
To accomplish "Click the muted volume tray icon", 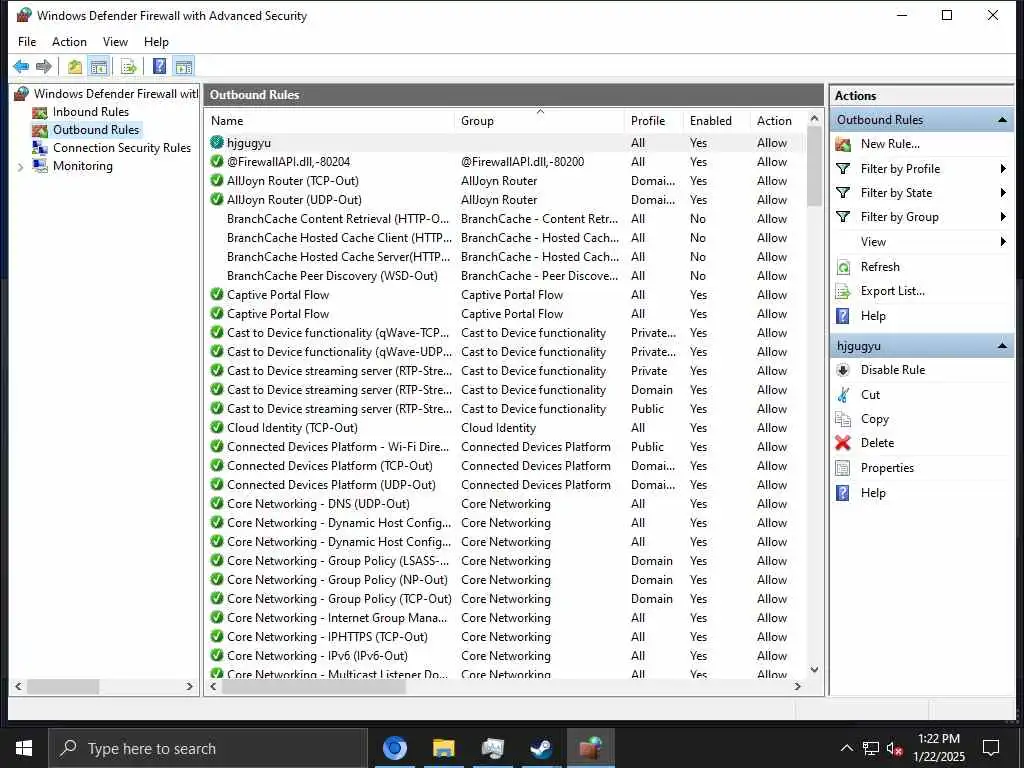I will point(895,748).
